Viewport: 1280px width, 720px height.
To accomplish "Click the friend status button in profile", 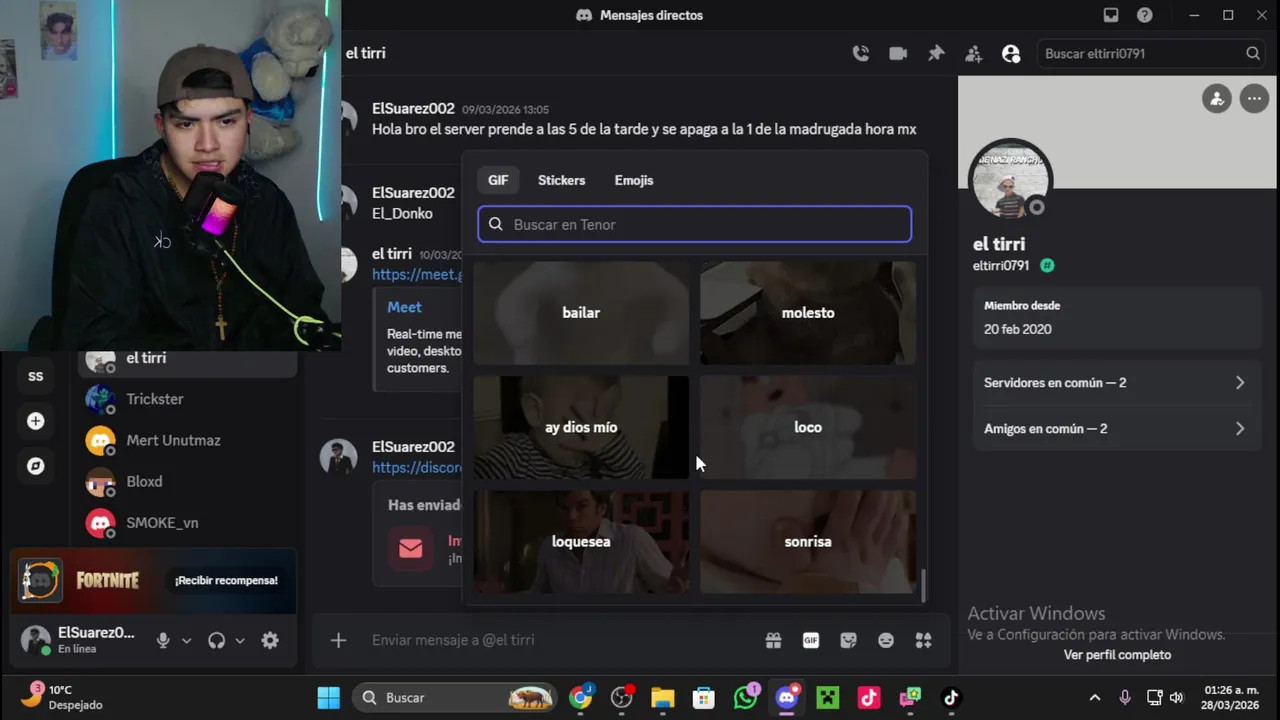I will click(1217, 99).
